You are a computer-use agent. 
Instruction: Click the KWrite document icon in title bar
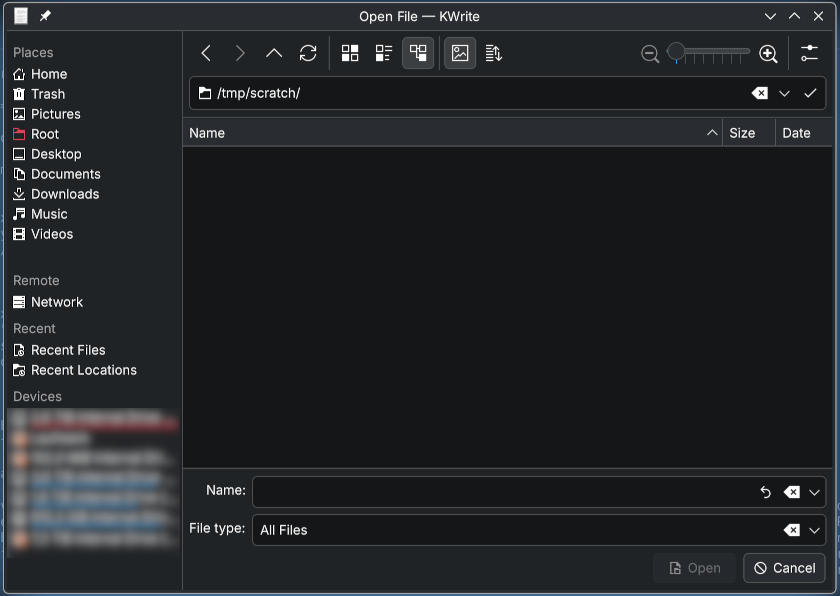pyautogui.click(x=21, y=16)
